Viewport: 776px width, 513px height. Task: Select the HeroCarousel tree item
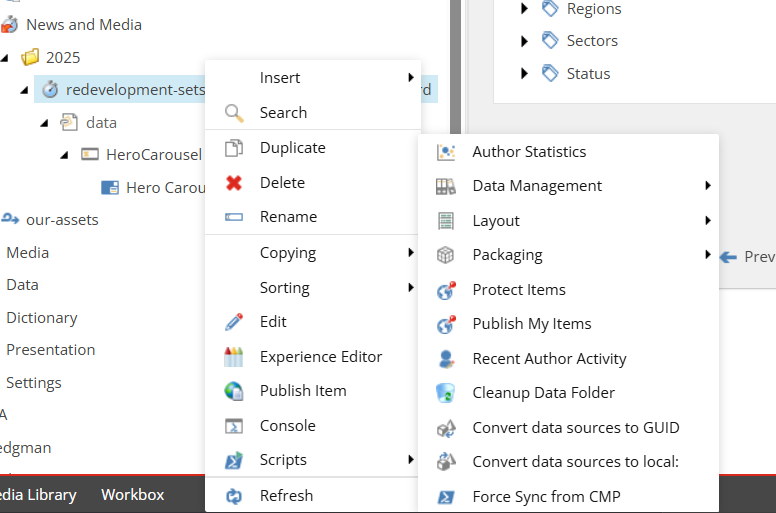[153, 155]
